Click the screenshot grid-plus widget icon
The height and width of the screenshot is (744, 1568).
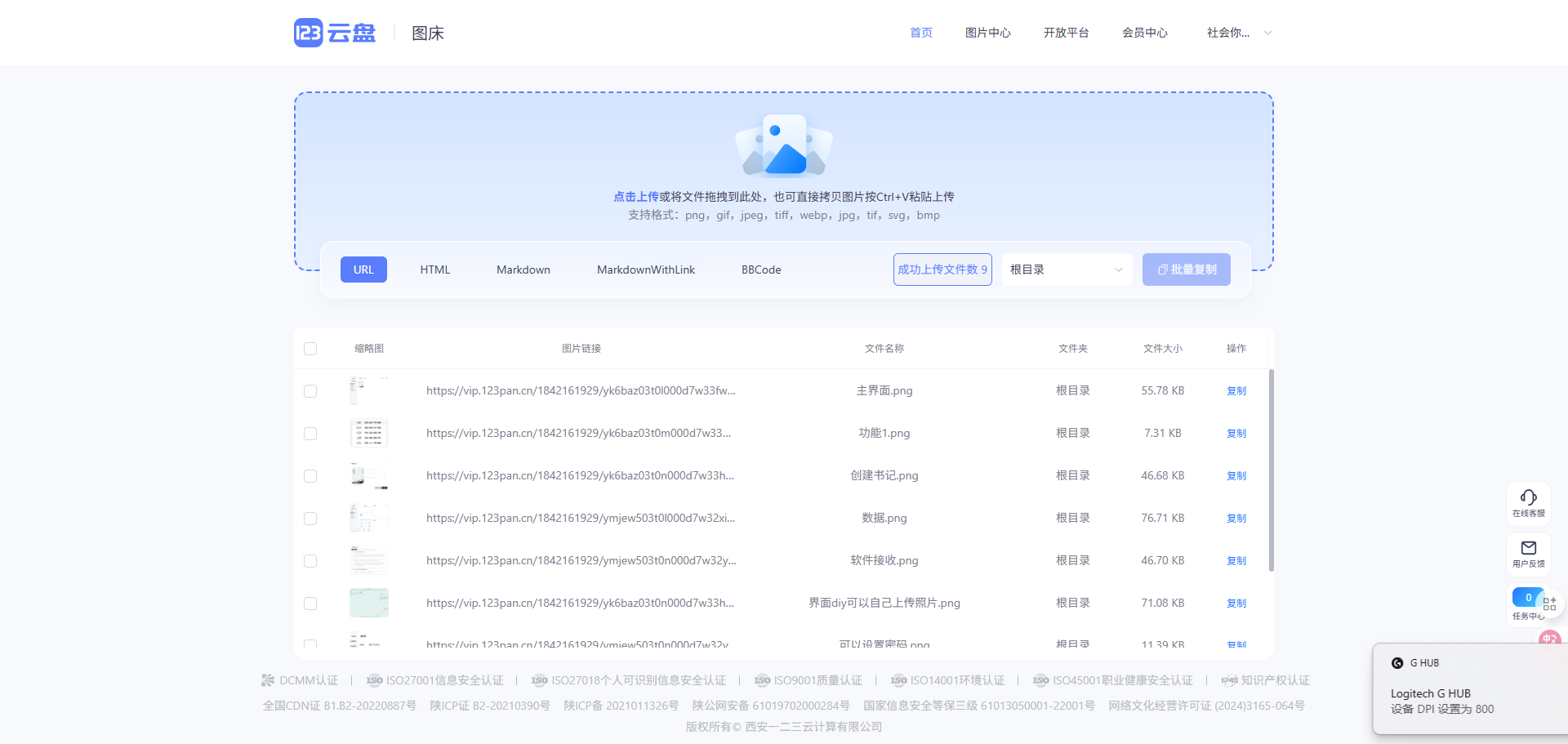[x=1550, y=603]
